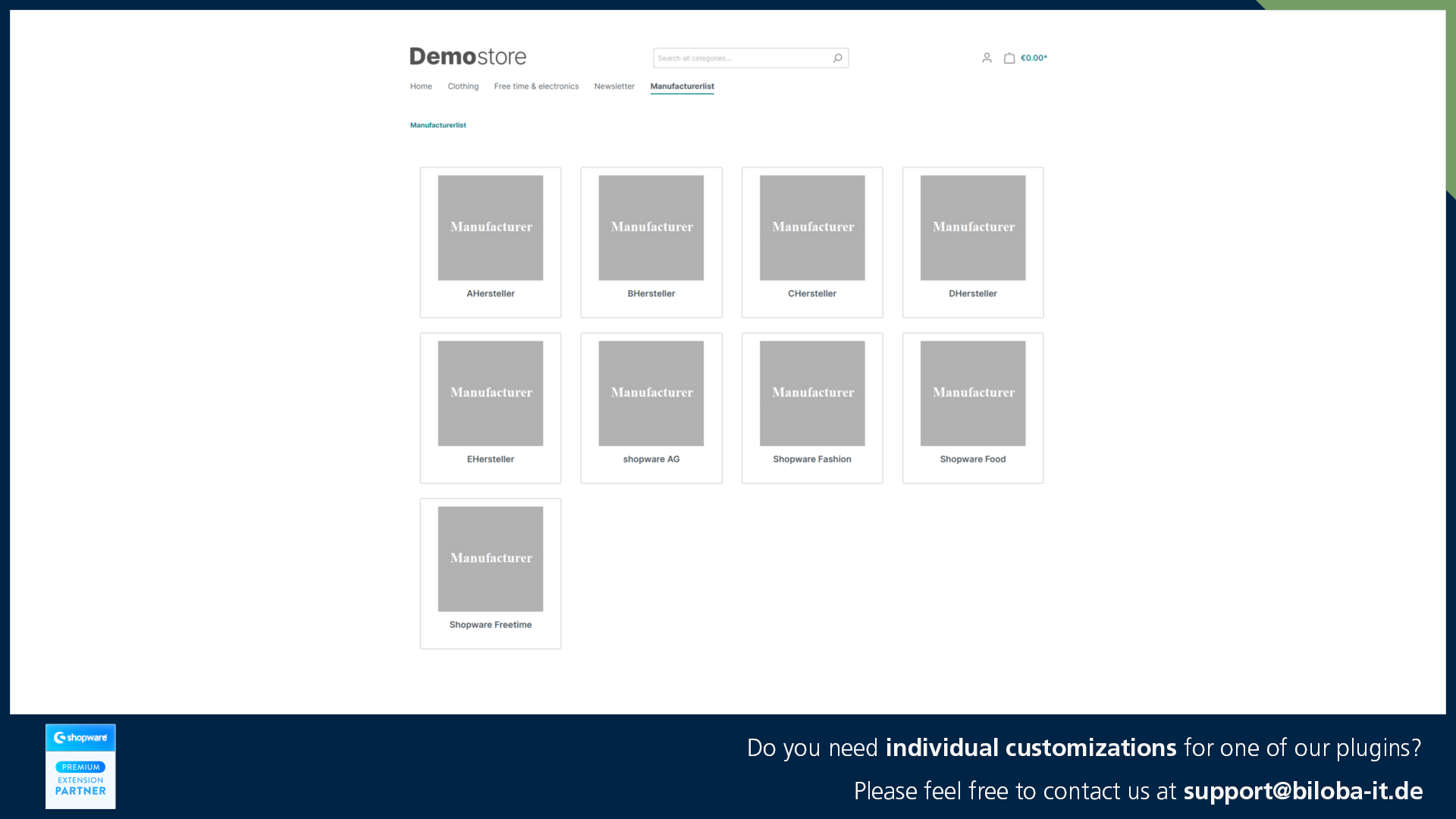Go to the Home menu item
This screenshot has width=1456, height=819.
(x=421, y=86)
